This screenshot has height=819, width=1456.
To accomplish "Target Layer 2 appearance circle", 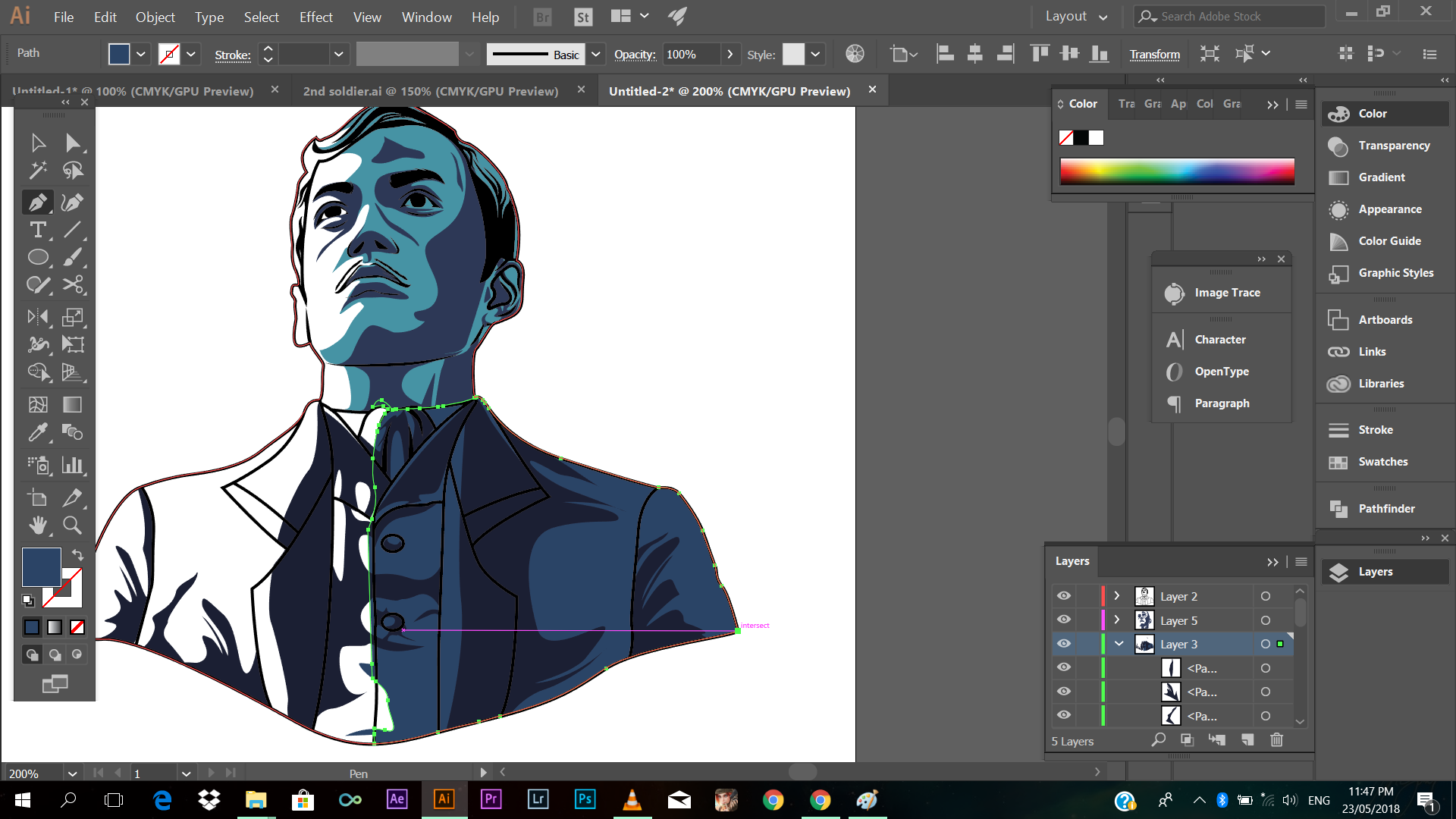I will (1266, 596).
